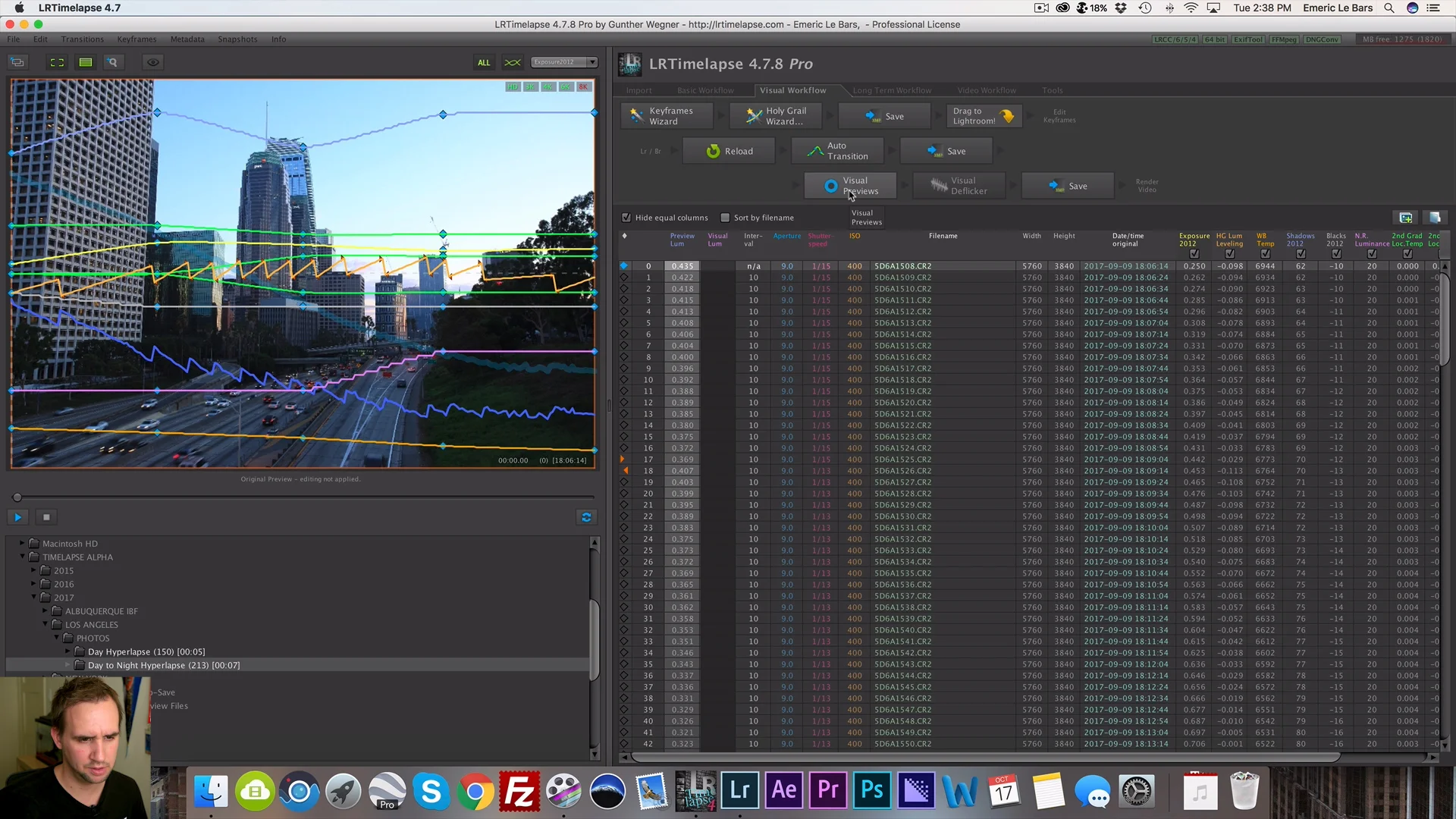
Task: Click the detach preview window icon
Action: coord(17,62)
